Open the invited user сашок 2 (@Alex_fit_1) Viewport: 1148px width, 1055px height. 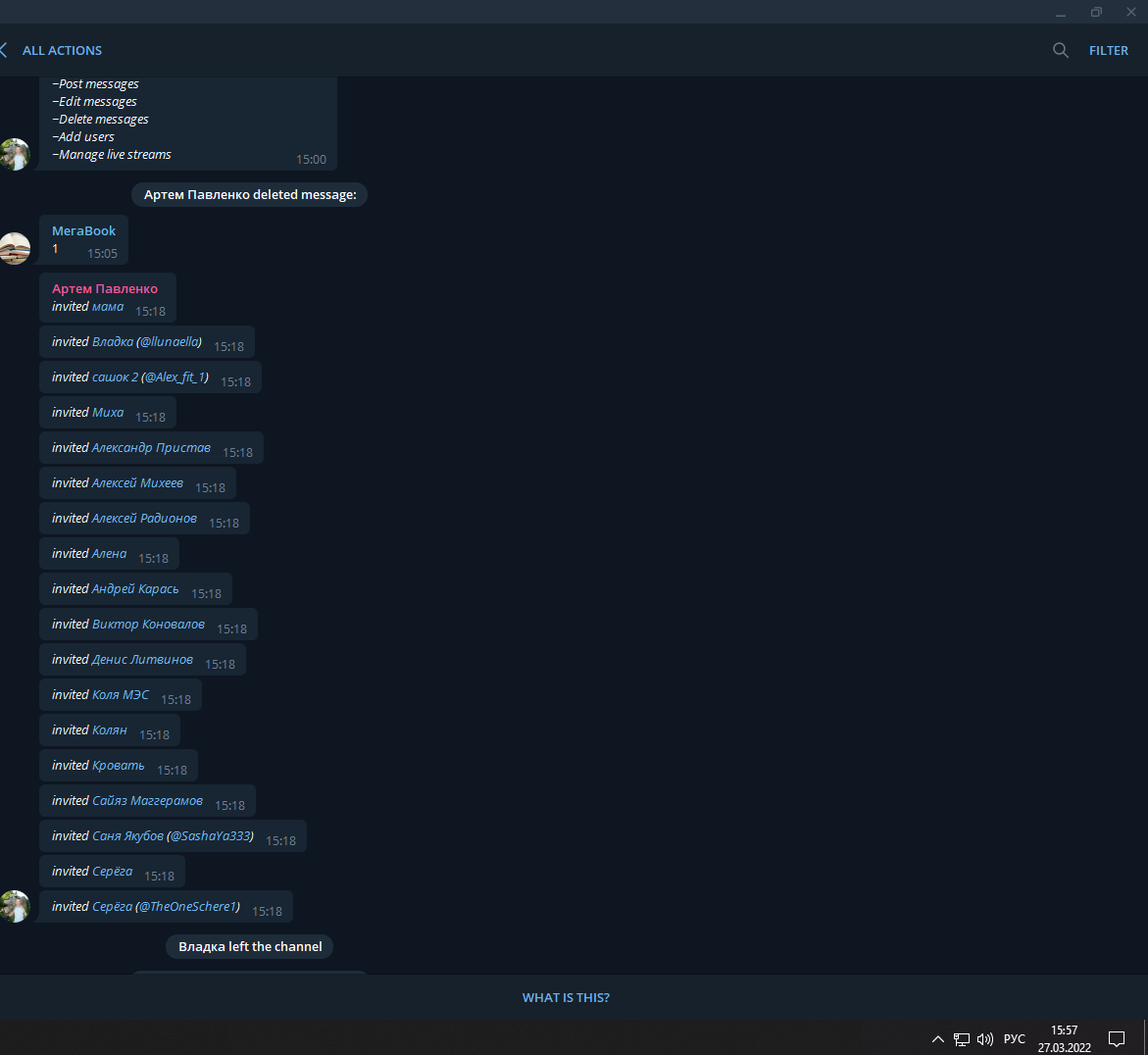click(x=150, y=377)
